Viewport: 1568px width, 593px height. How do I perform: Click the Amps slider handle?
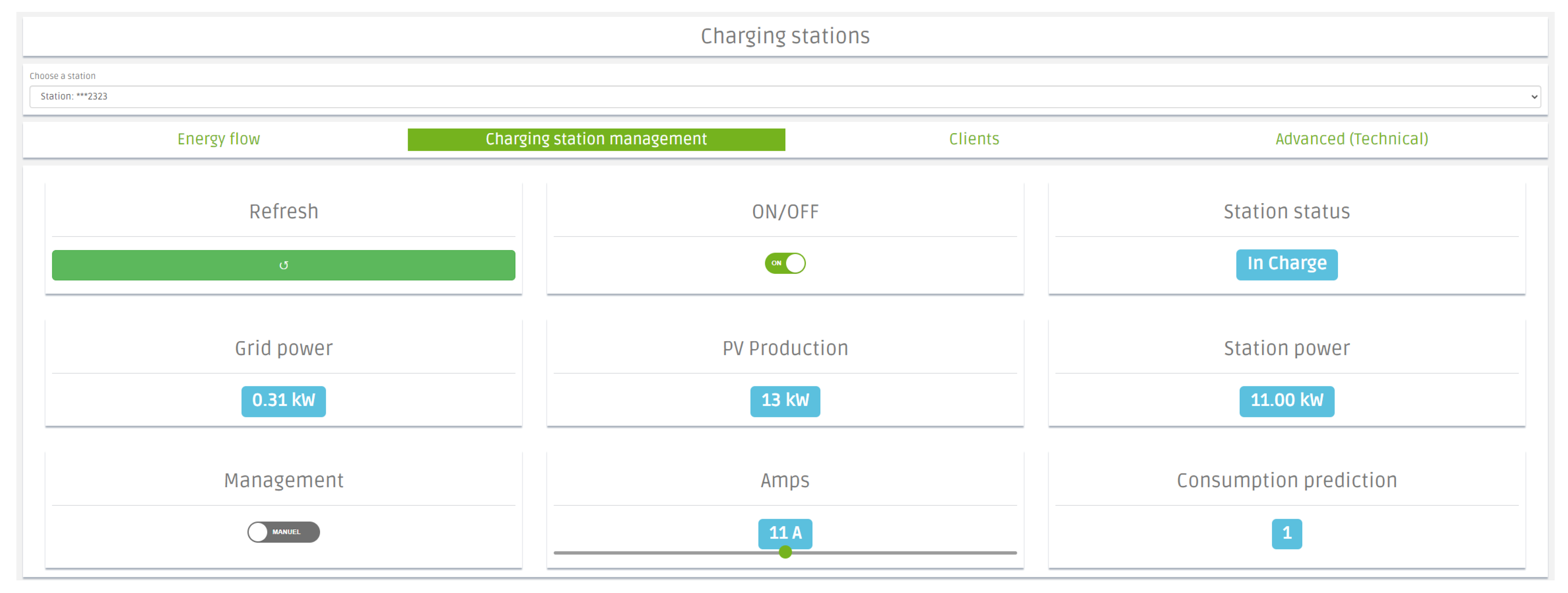tap(785, 552)
